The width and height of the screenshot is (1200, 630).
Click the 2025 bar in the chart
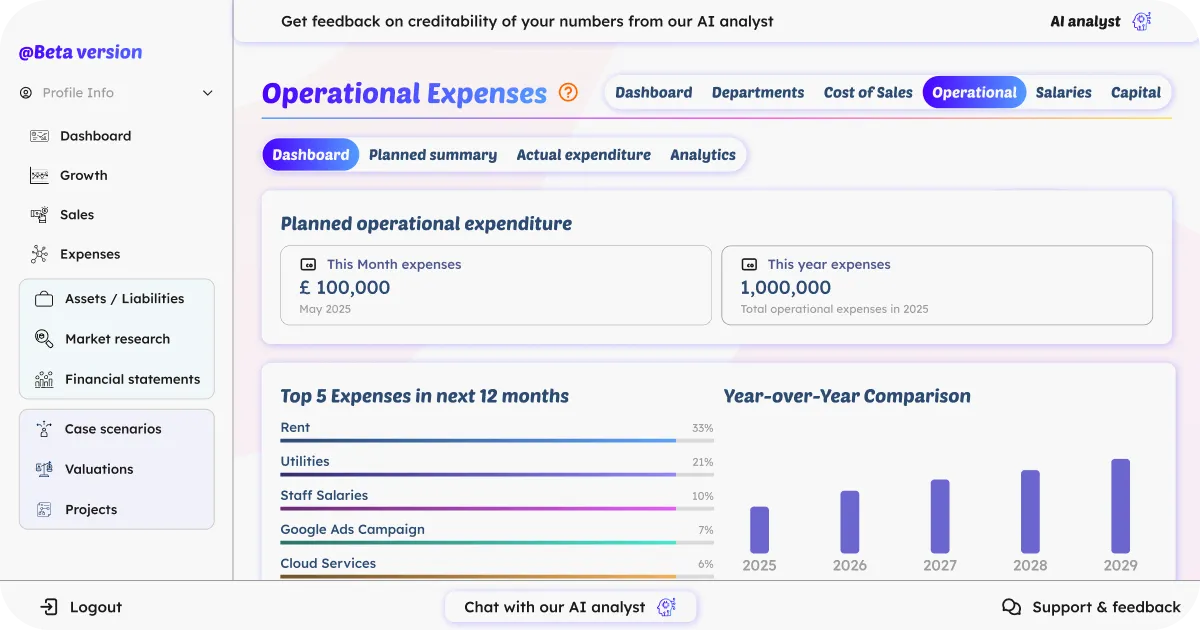tap(760, 530)
